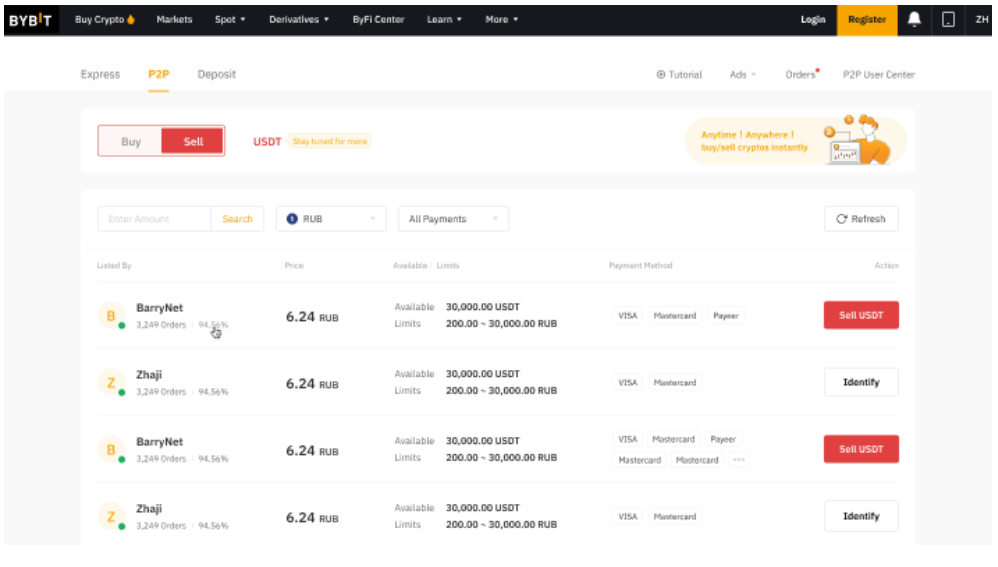
Task: Click the mobile app download icon
Action: pyautogui.click(x=948, y=20)
